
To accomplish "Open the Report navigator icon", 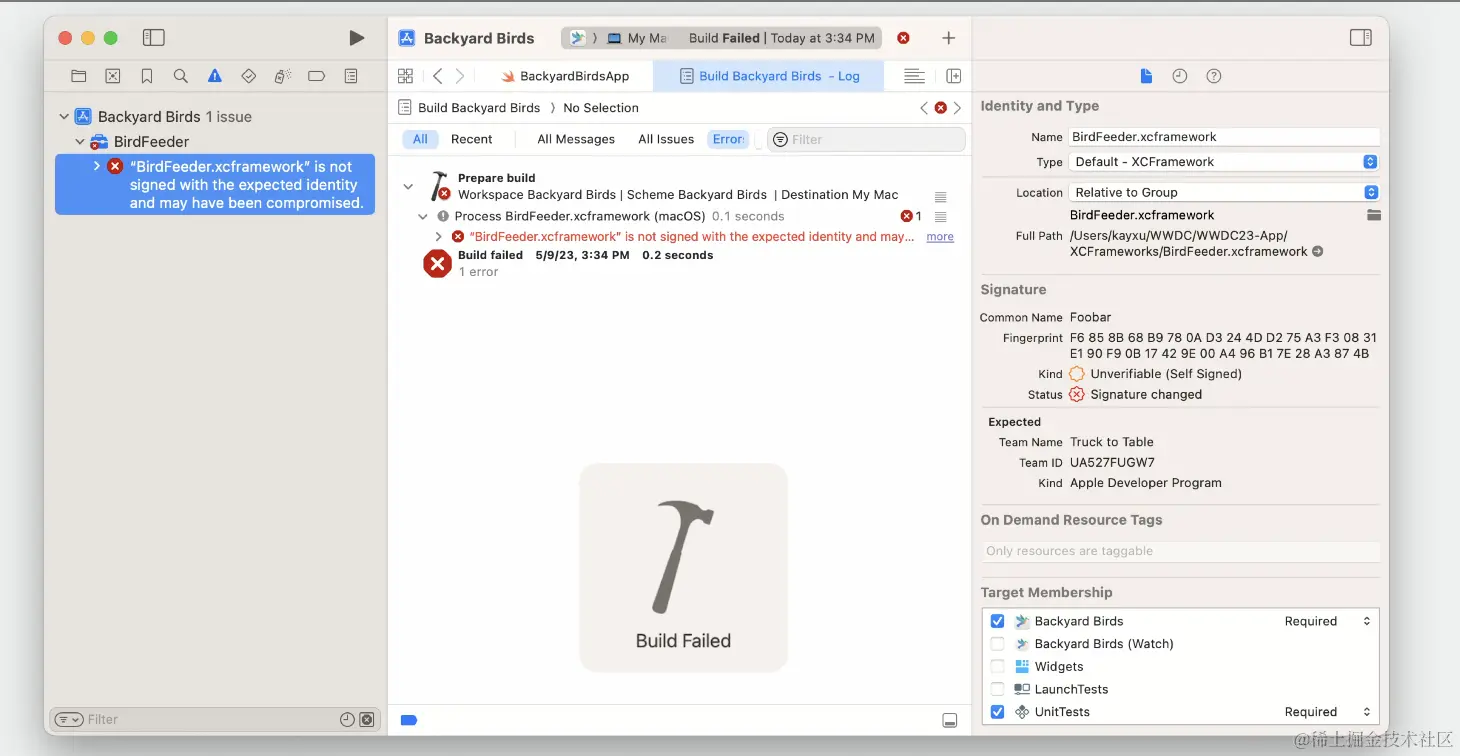I will [351, 76].
